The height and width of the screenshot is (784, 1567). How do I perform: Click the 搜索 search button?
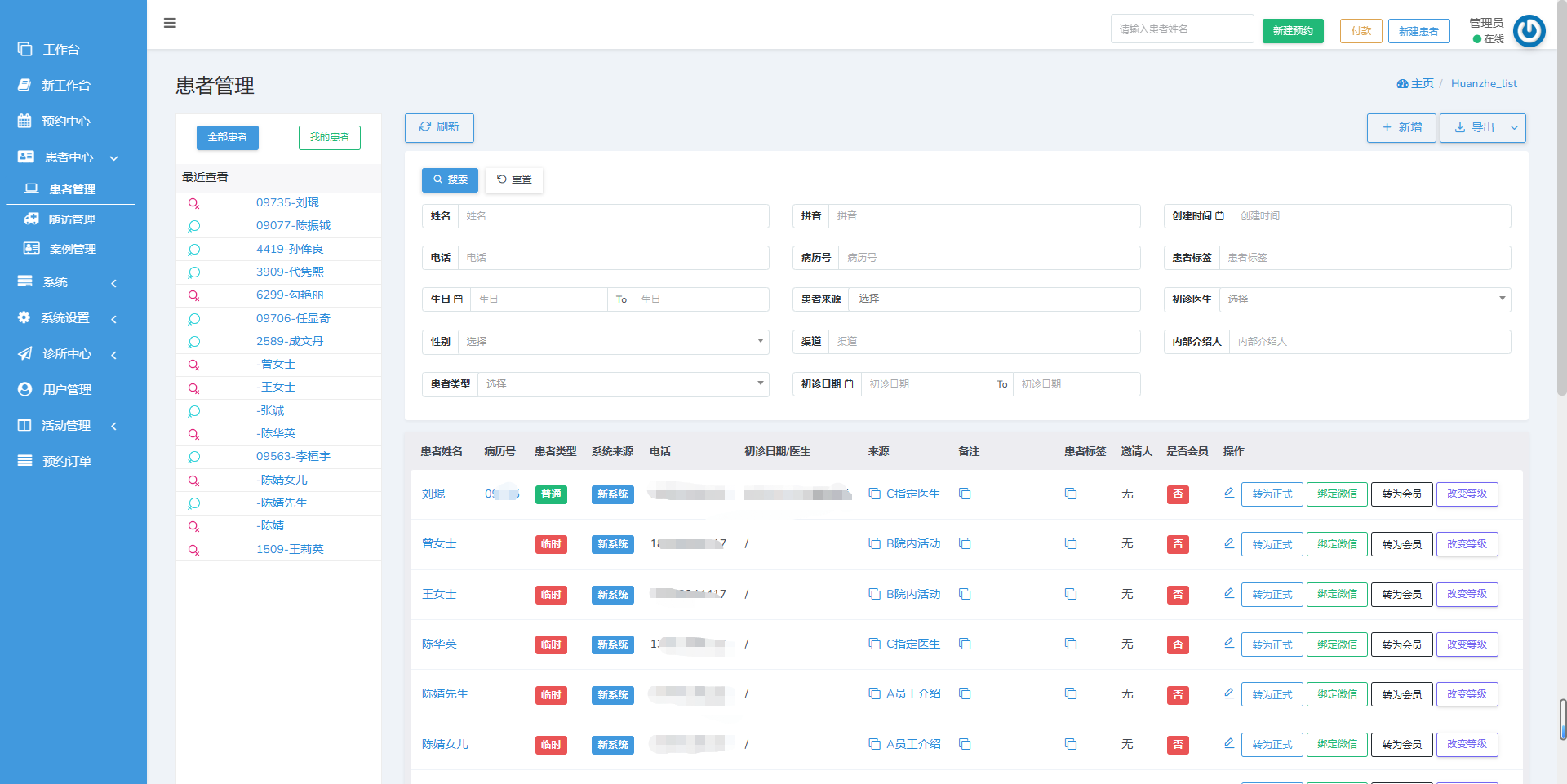point(450,179)
